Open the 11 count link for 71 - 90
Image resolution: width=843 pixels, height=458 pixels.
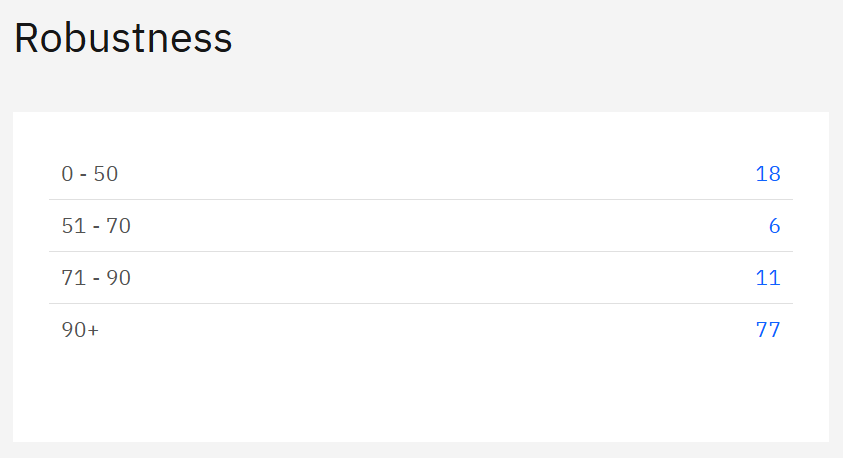(767, 278)
